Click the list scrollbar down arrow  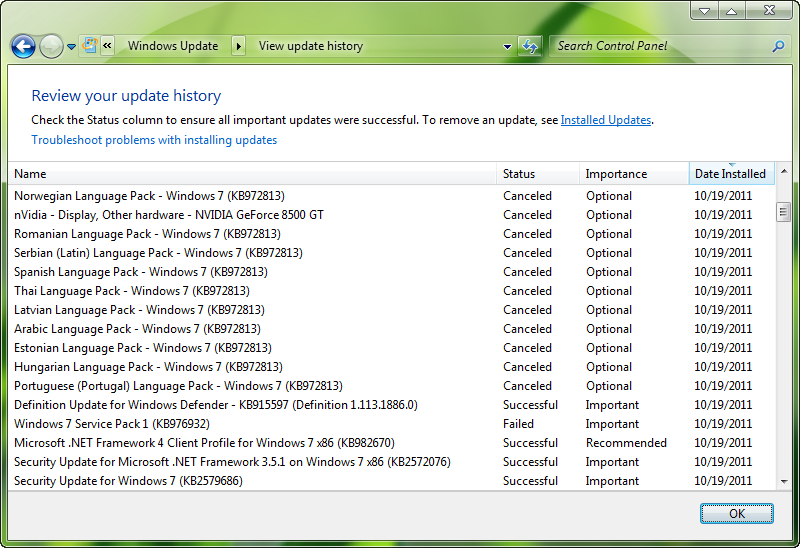(784, 481)
